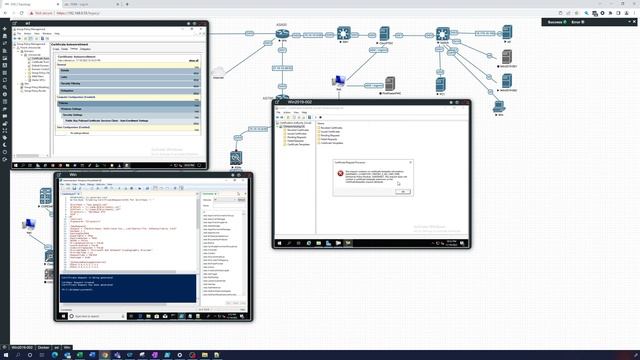Viewport: 640px width, 360px height.
Task: Open Action menu in Group Policy Management window
Action: click(27, 33)
